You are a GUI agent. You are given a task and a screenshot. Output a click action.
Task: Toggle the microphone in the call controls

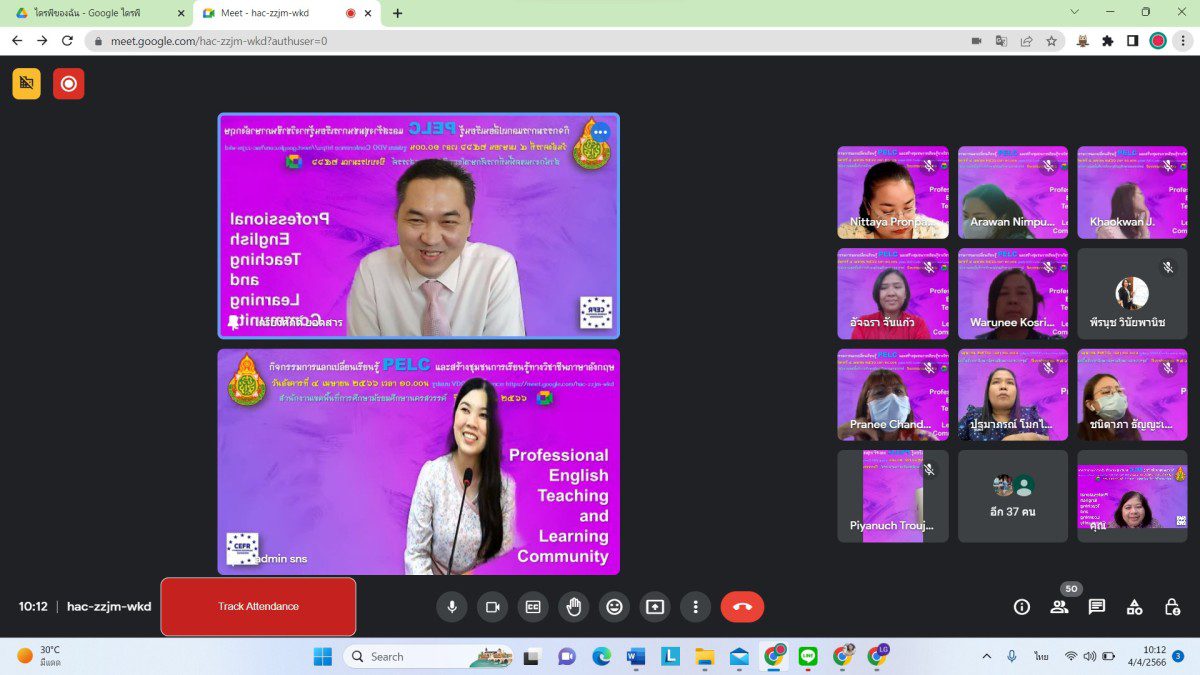point(451,606)
